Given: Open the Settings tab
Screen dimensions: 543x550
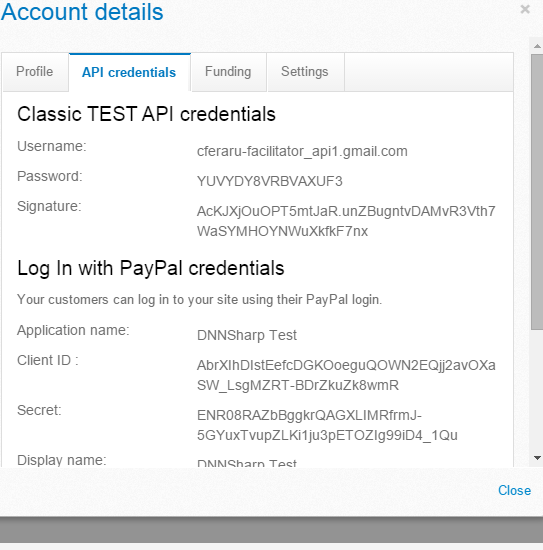Looking at the screenshot, I should click(305, 72).
